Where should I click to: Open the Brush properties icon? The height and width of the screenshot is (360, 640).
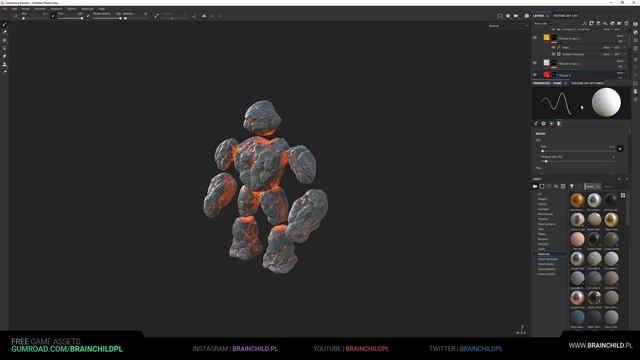pos(536,123)
